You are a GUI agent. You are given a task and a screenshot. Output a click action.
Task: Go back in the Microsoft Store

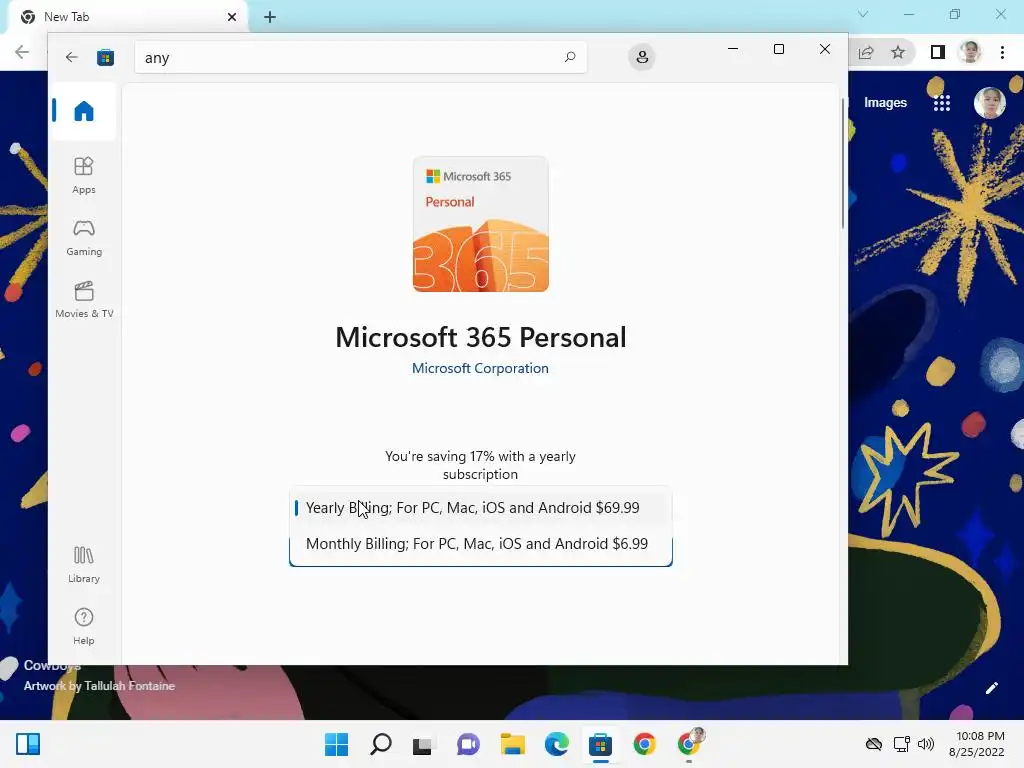(72, 57)
